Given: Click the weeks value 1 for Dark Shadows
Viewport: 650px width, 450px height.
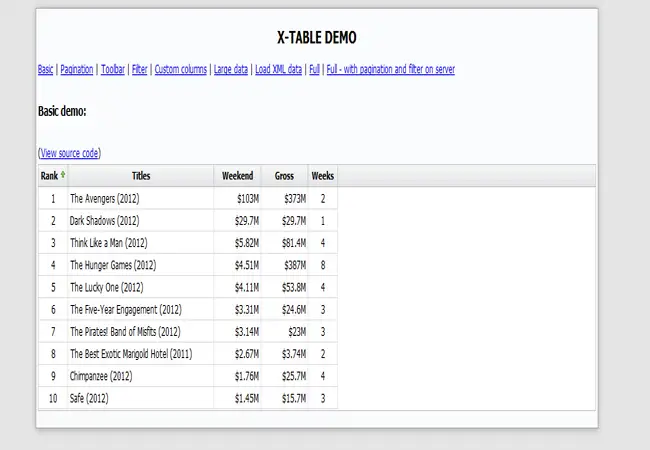Looking at the screenshot, I should pyautogui.click(x=323, y=221).
